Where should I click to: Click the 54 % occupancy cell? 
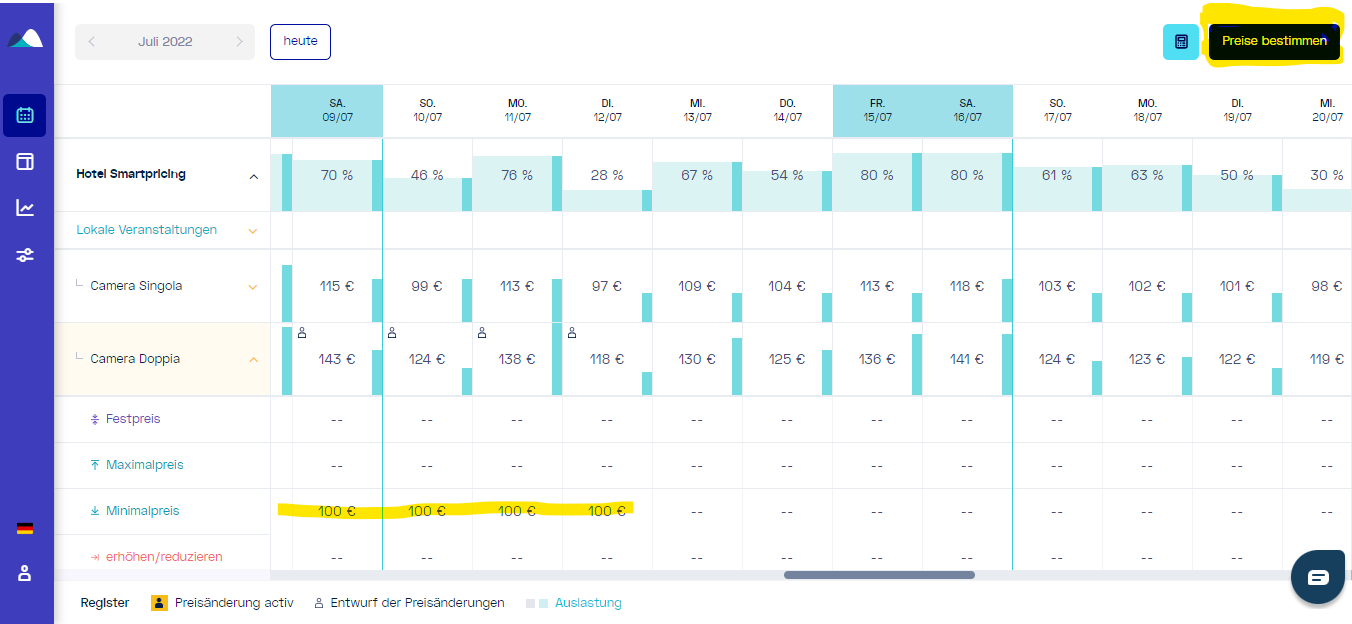787,175
